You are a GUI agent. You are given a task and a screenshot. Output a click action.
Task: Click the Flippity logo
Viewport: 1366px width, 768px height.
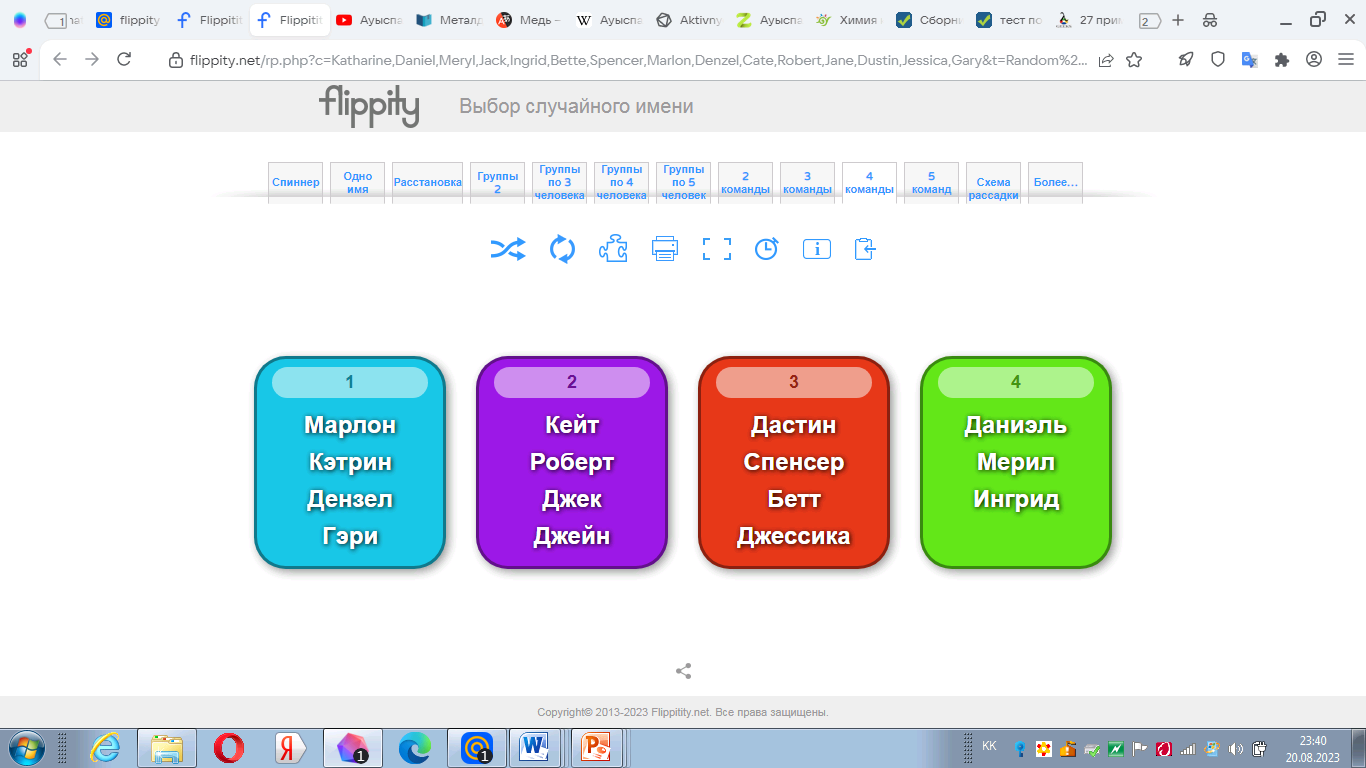pos(369,106)
